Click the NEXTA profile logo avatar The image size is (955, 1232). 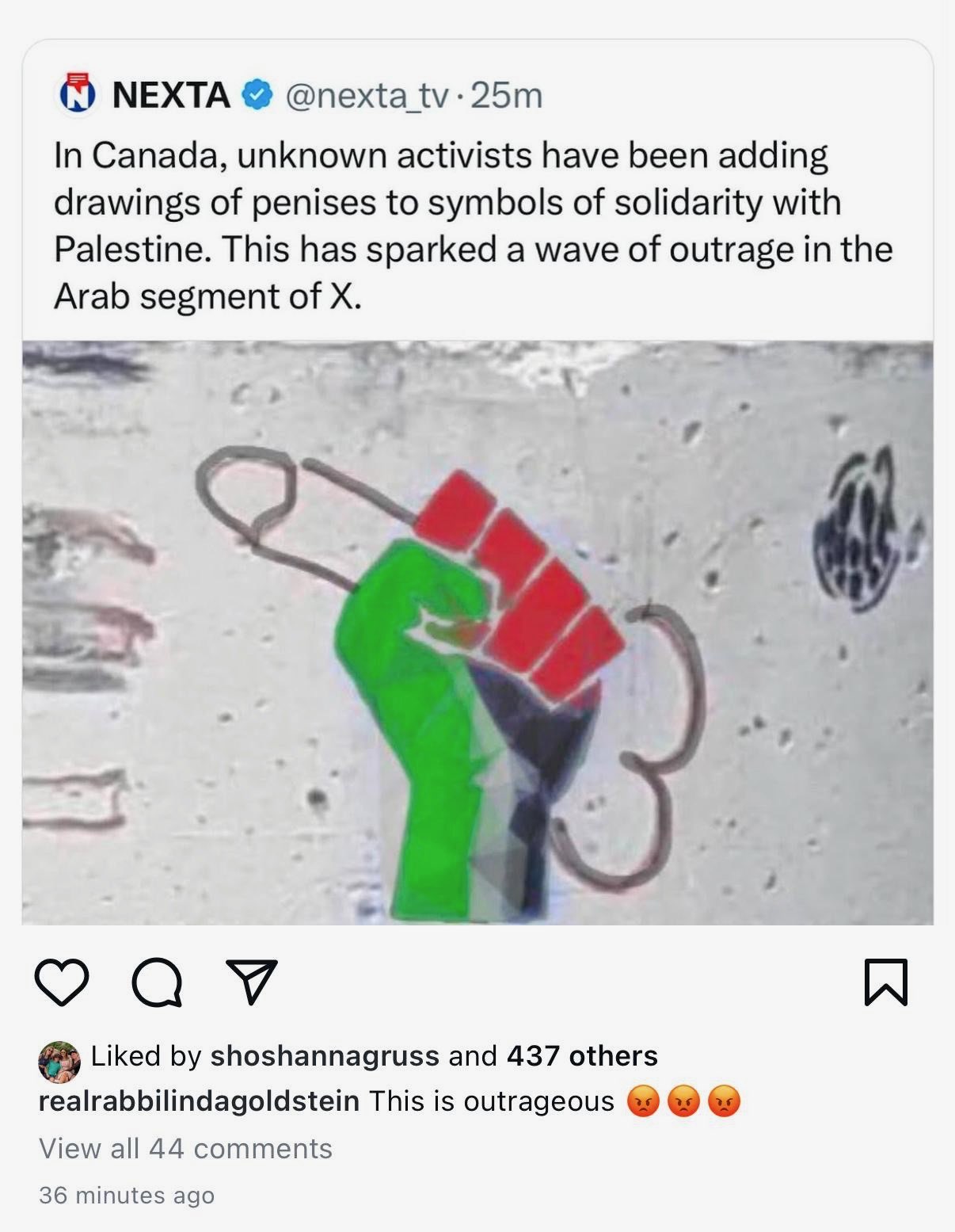tap(78, 94)
